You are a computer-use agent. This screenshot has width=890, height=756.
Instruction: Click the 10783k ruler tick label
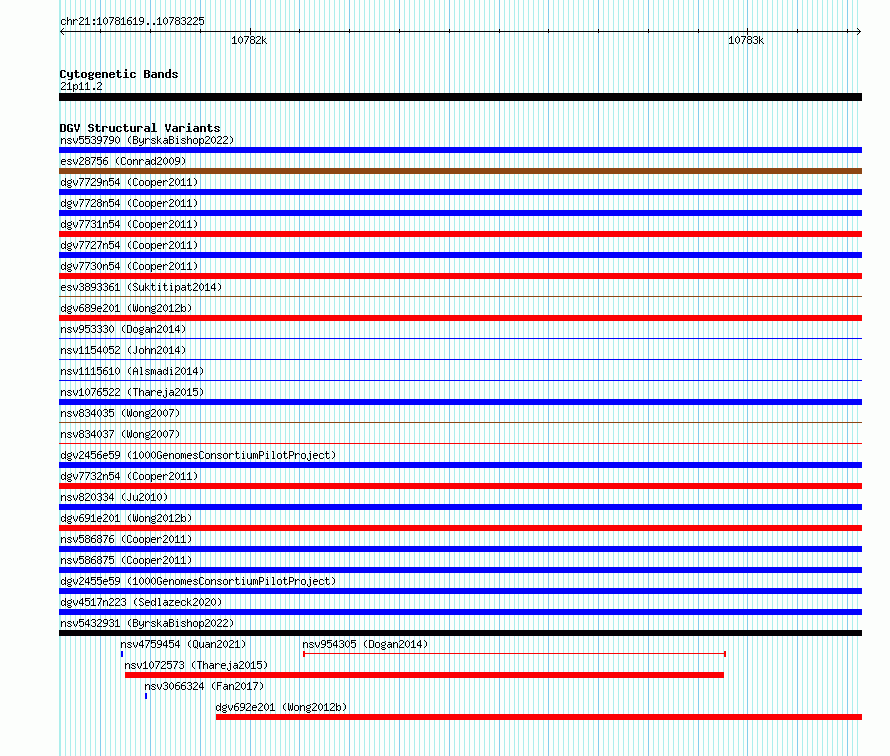tap(746, 40)
